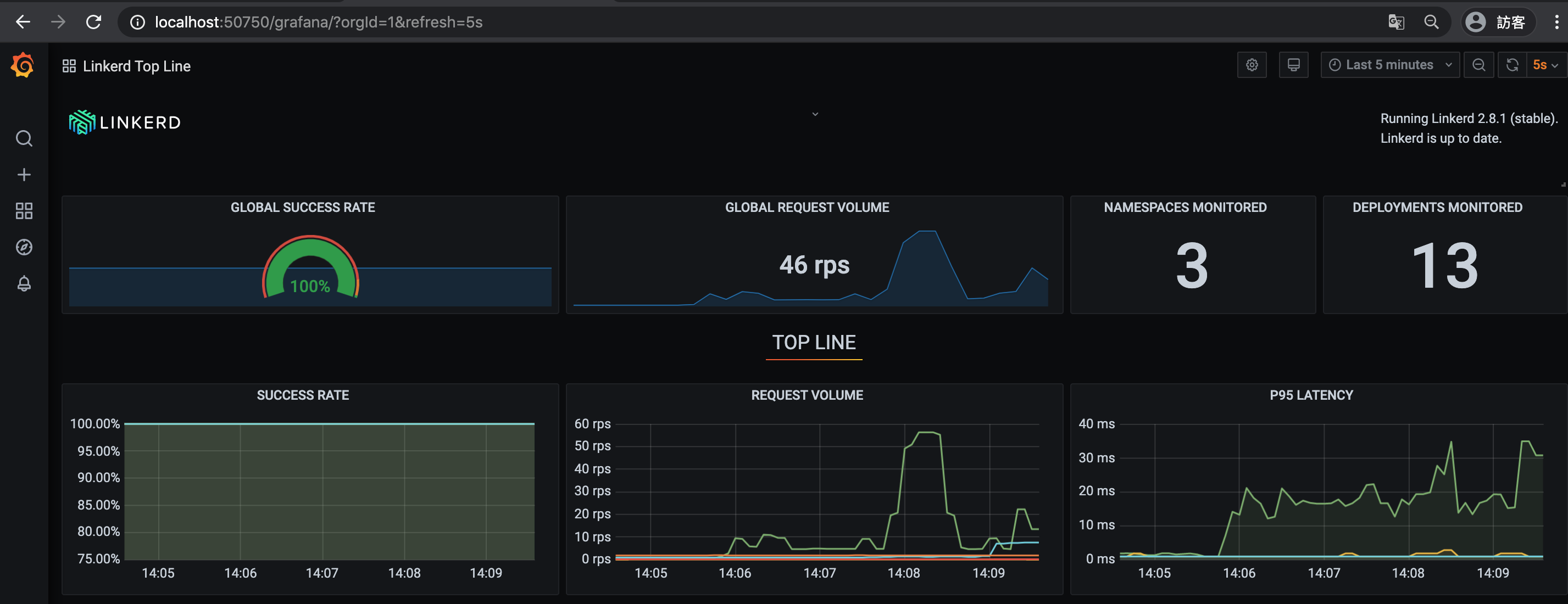This screenshot has width=1568, height=604.
Task: Expand the 5s refresh interval dropdown
Action: pos(1546,65)
